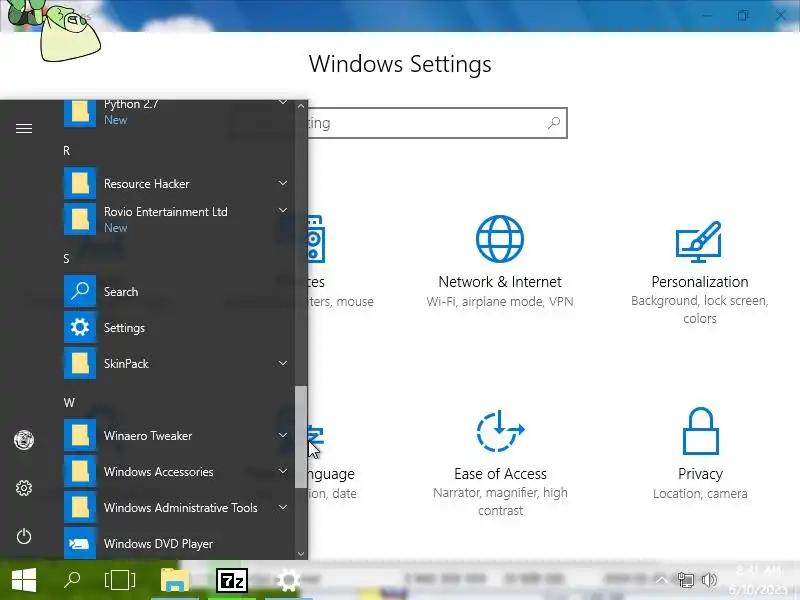
Task: Click the Find a setting search box
Action: click(399, 123)
